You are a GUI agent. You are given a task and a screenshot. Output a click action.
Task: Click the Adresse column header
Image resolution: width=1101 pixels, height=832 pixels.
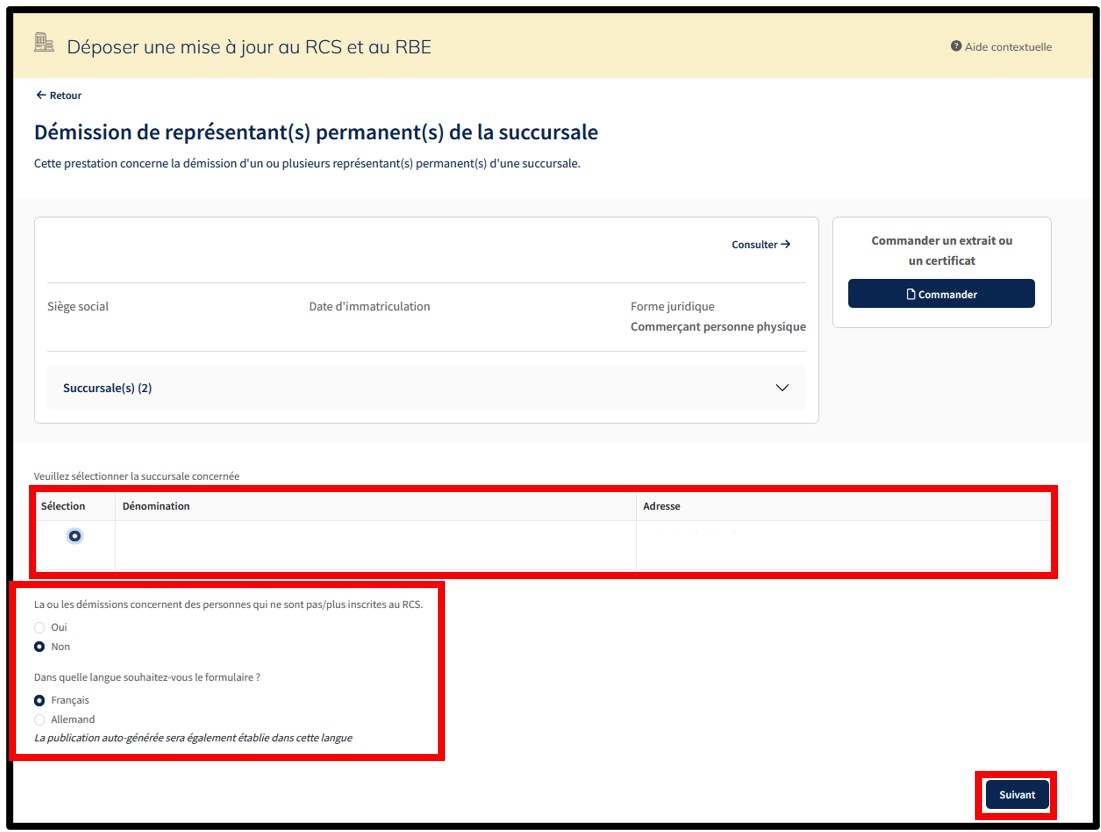pos(661,506)
